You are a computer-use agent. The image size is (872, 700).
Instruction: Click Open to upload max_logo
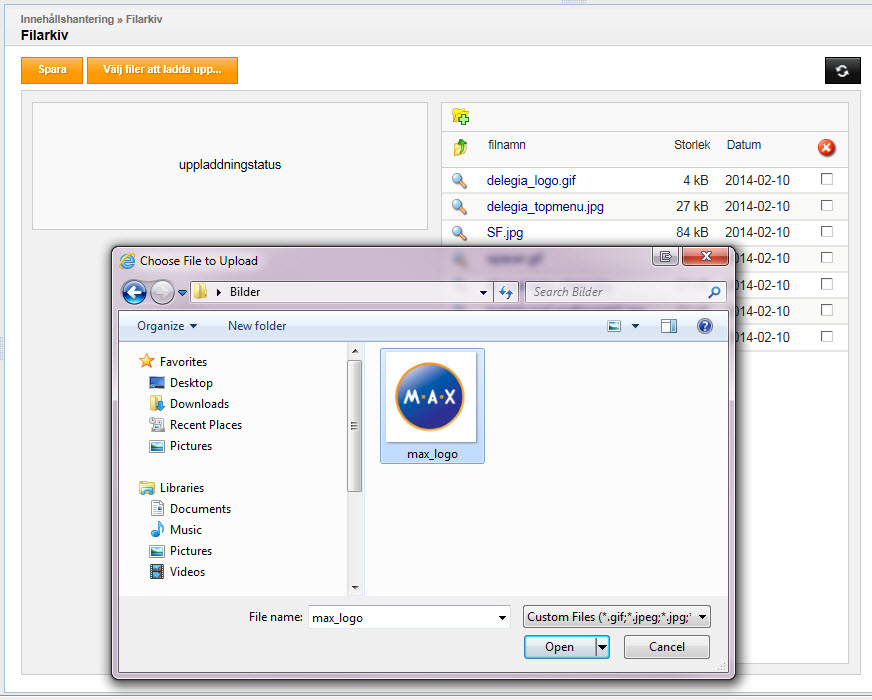pos(559,647)
